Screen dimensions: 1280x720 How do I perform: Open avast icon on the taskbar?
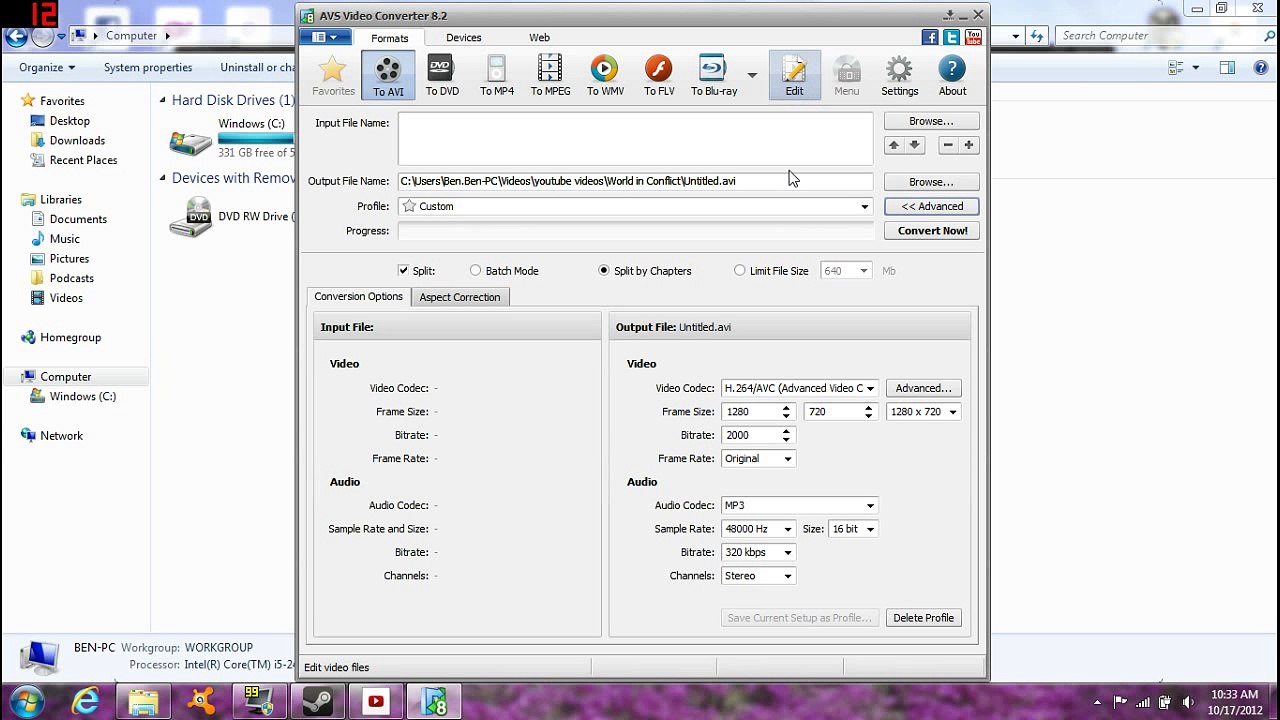tap(202, 702)
